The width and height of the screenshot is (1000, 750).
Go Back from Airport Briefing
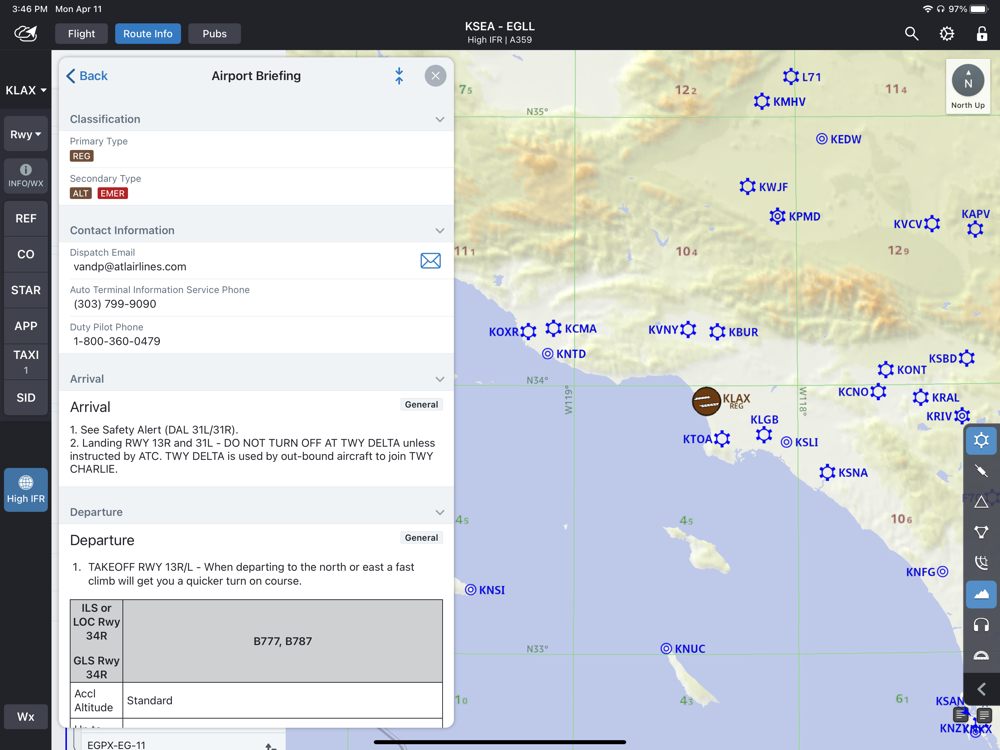pyautogui.click(x=87, y=76)
